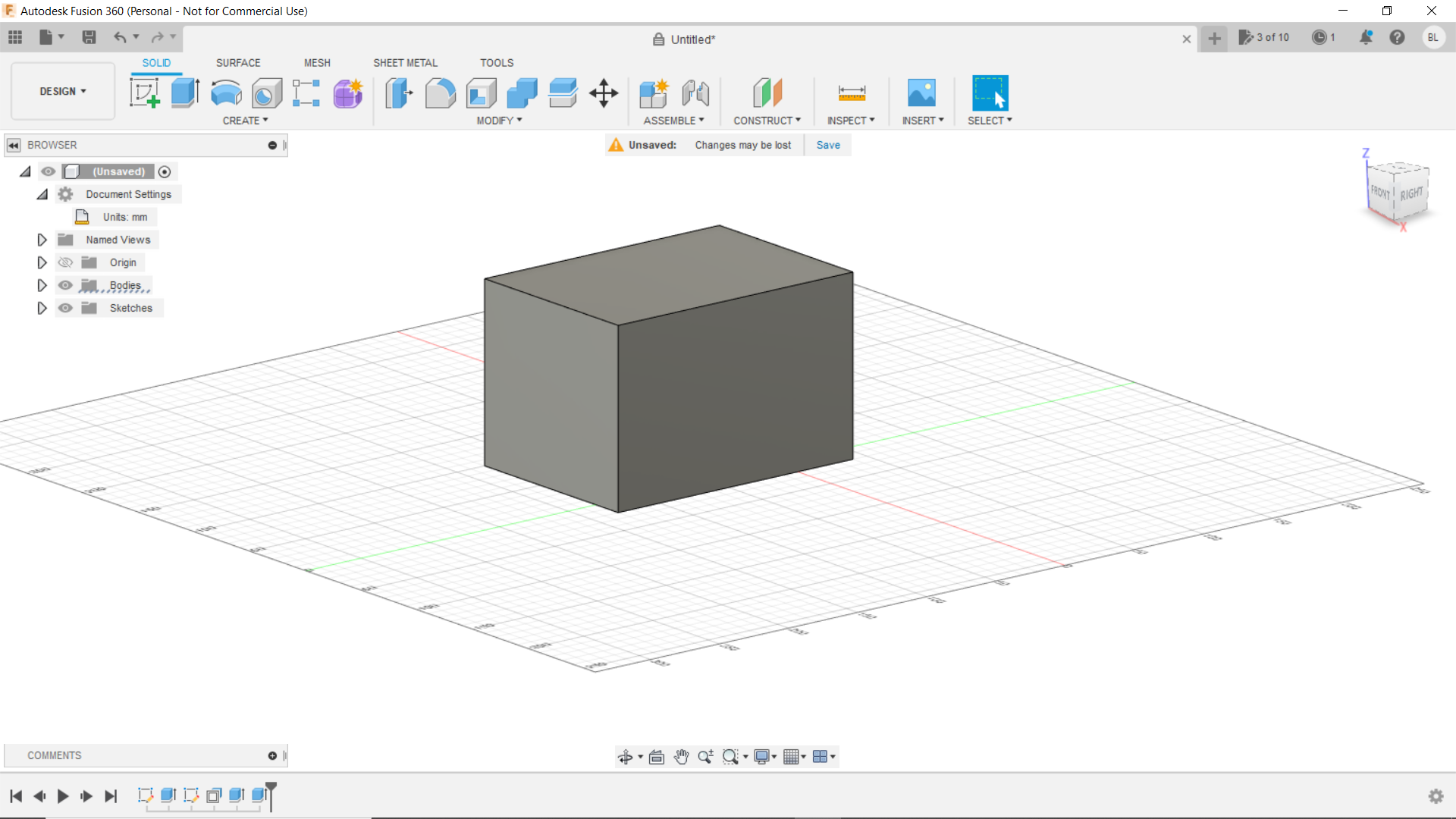Switch to the Mesh tab
Image resolution: width=1456 pixels, height=819 pixels.
(x=317, y=63)
